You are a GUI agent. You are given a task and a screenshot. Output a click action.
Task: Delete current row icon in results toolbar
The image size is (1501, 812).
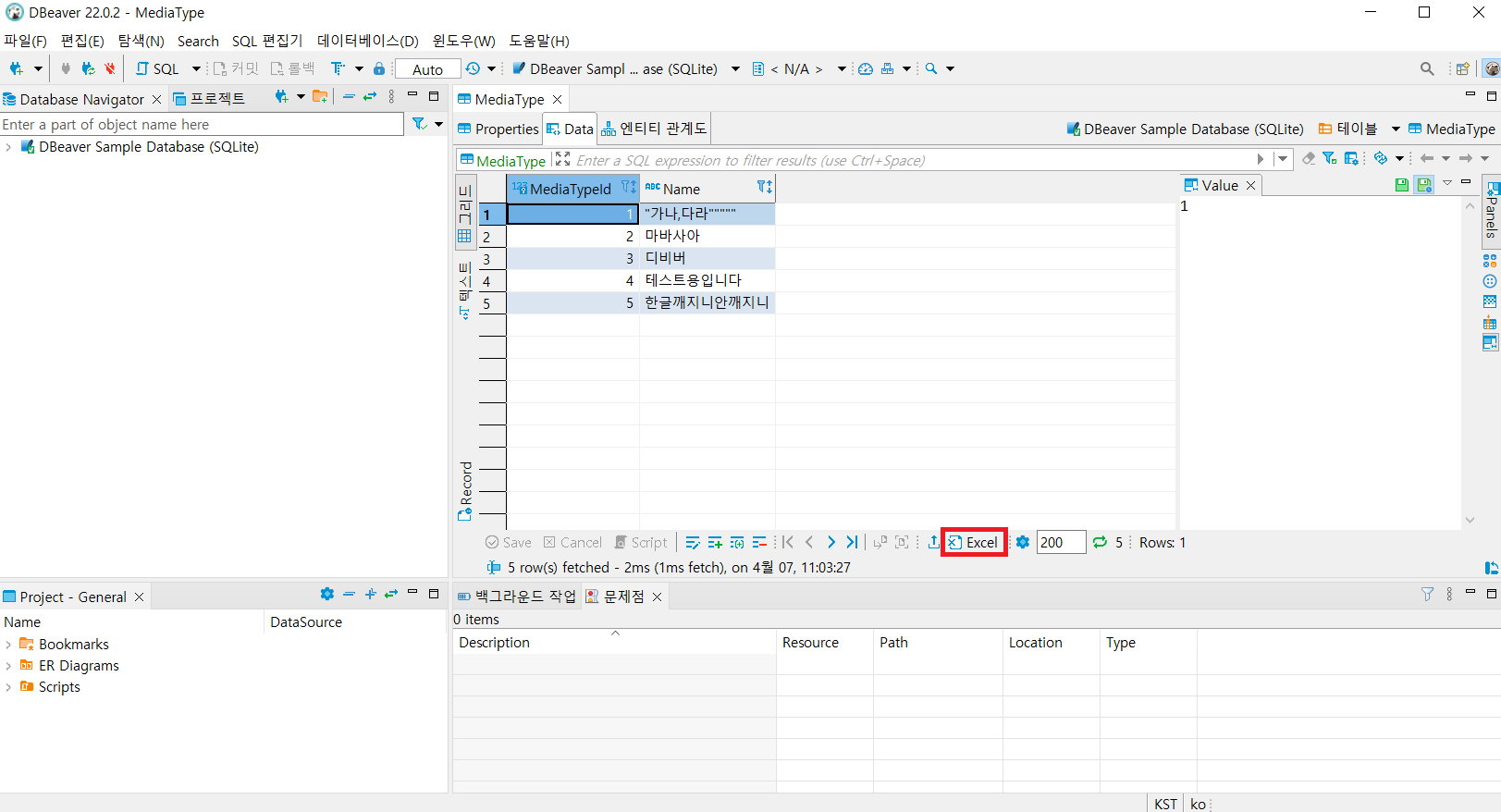pos(759,543)
